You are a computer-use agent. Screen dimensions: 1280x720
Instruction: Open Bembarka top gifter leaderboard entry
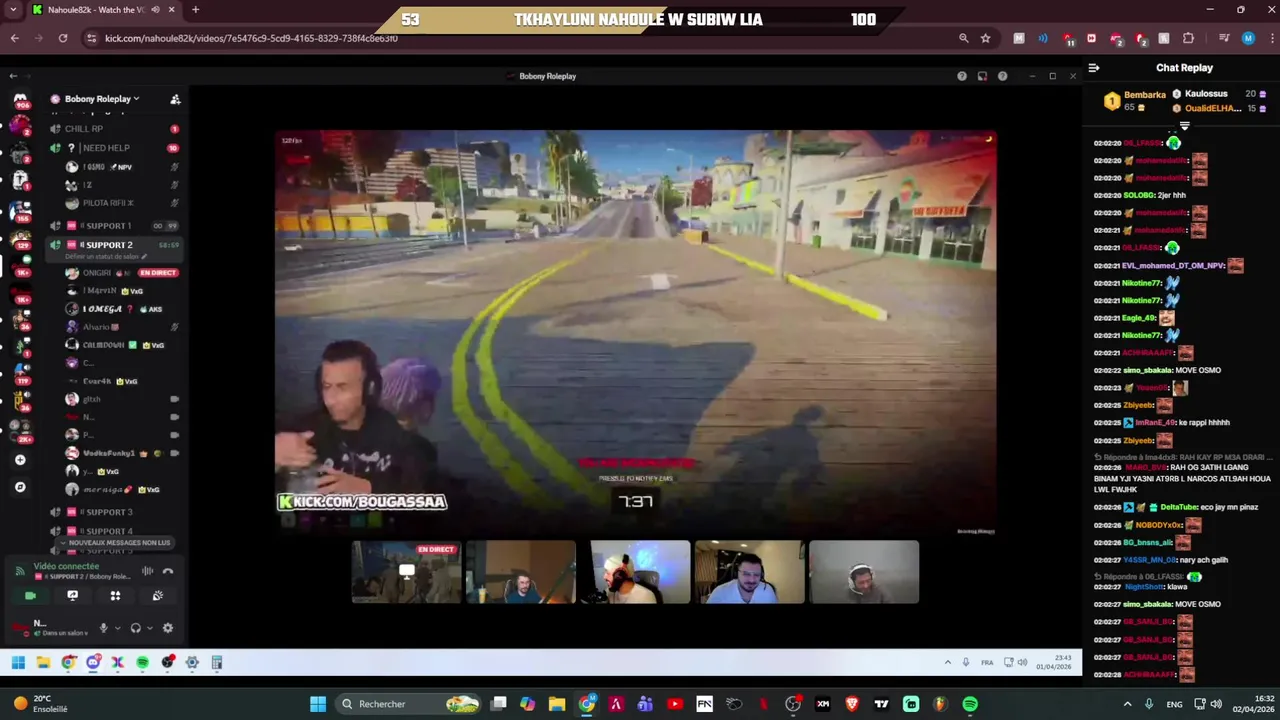[x=1135, y=101]
